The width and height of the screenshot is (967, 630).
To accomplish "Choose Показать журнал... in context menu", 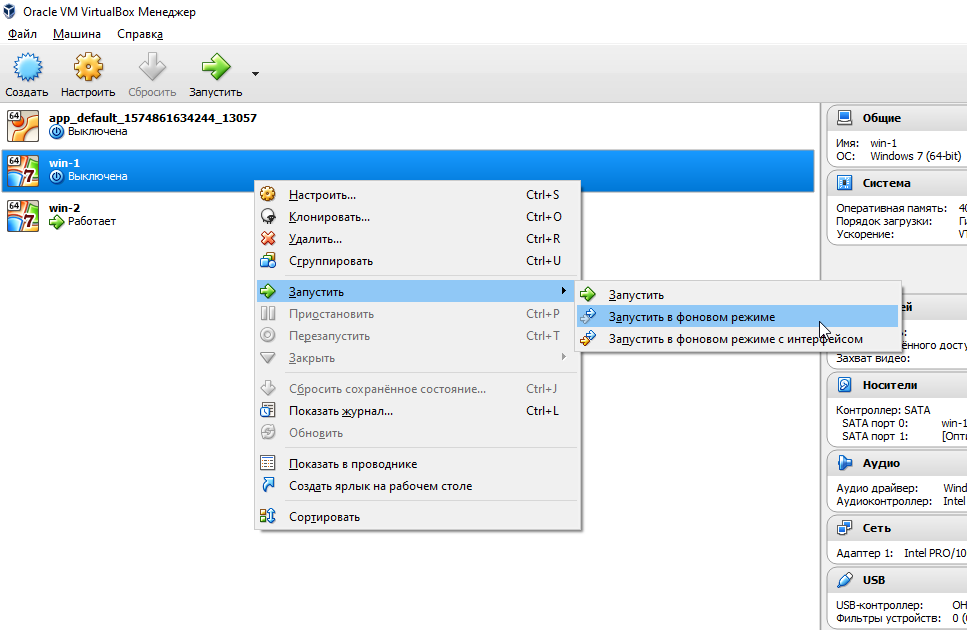I will 418,411.
